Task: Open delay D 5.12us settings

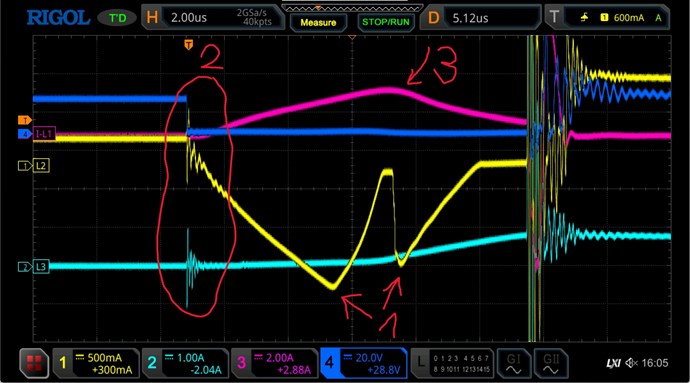Action: click(x=481, y=18)
